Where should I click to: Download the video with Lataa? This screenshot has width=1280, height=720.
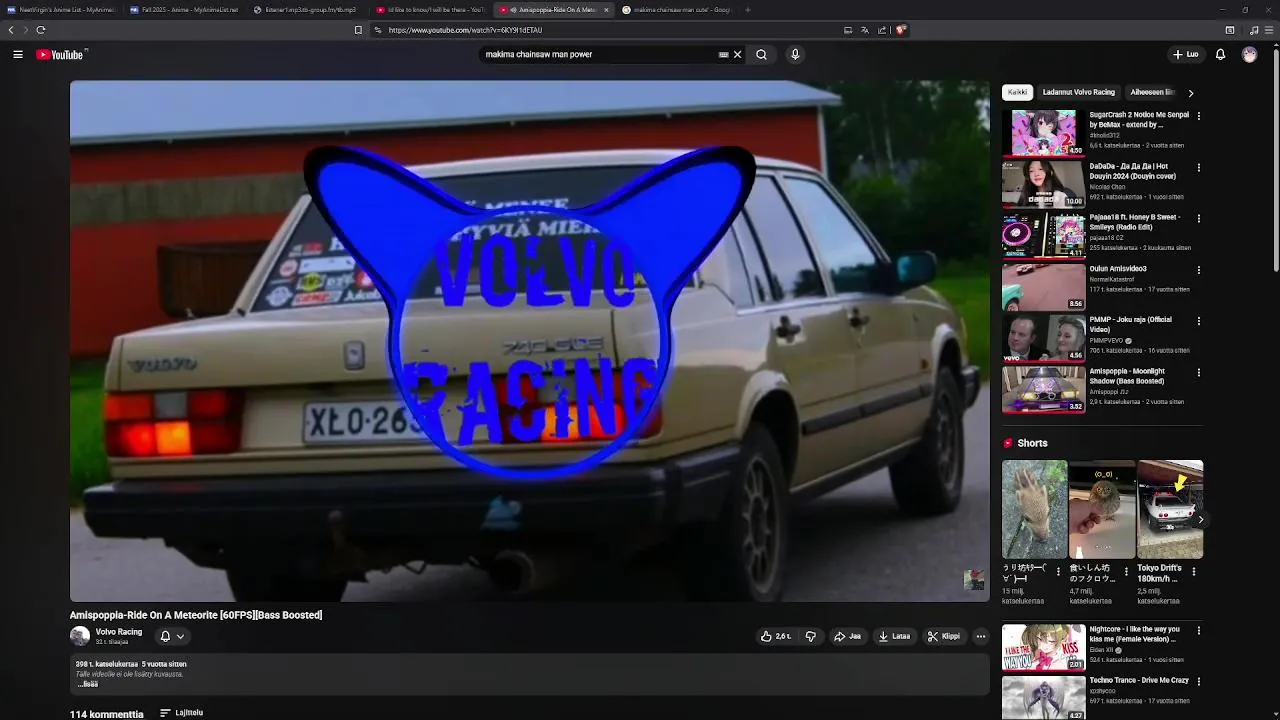tap(894, 636)
